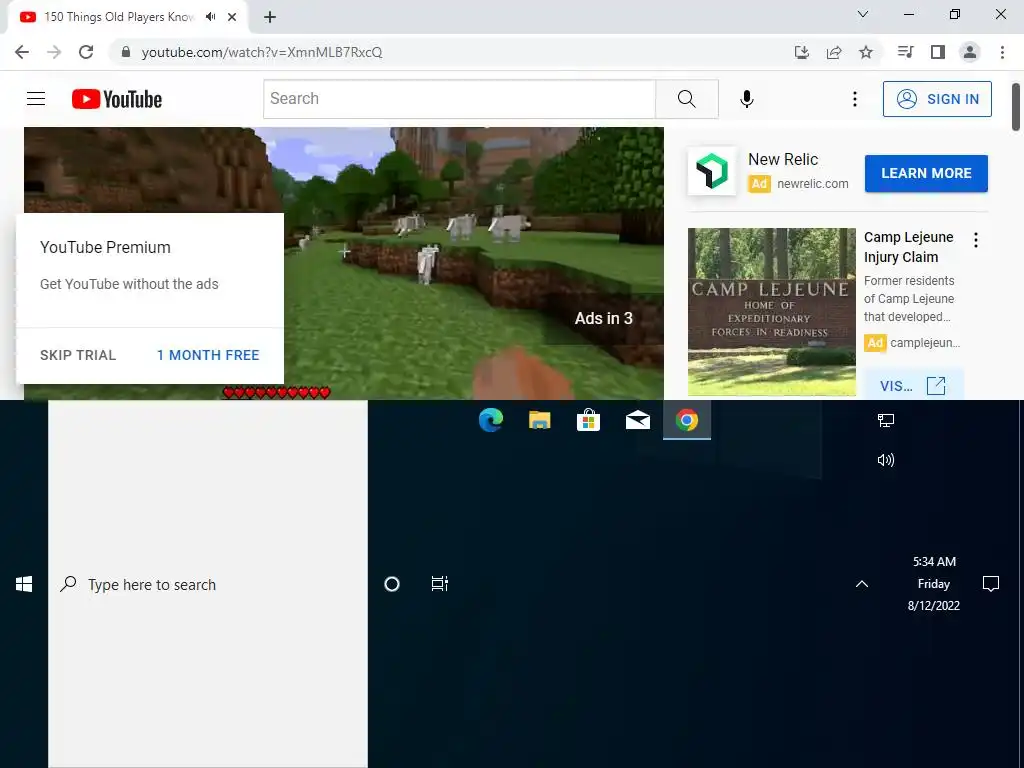Open the New Relic ad logo
The width and height of the screenshot is (1024, 768).
[711, 171]
